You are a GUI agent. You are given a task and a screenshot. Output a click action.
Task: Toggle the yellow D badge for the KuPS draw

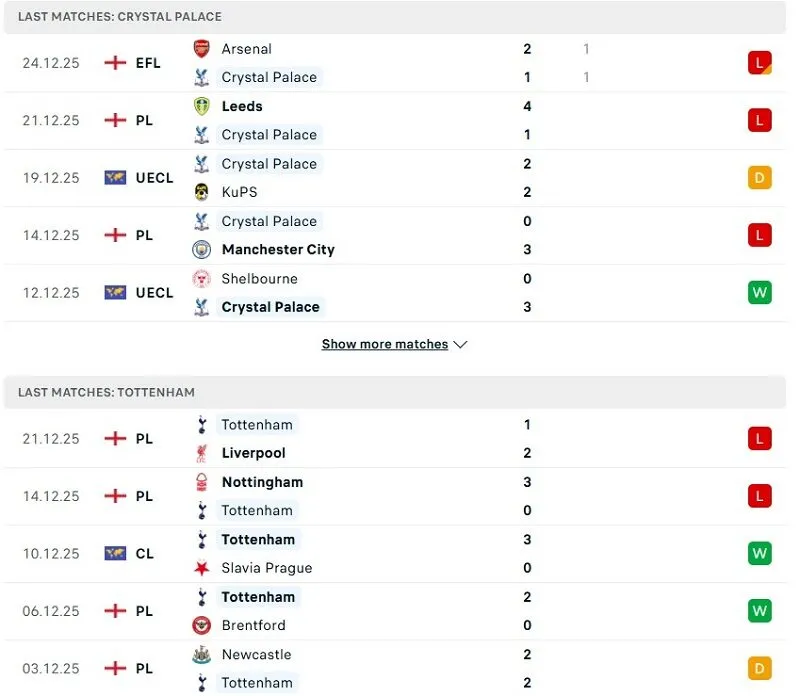760,177
